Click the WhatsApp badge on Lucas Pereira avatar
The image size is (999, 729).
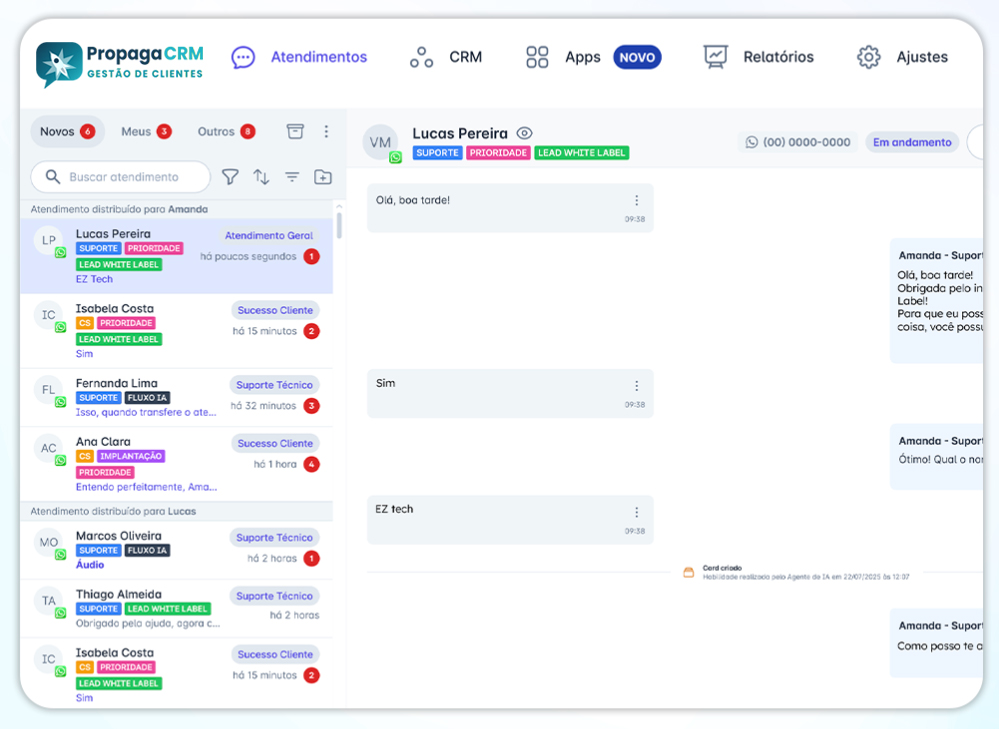61,252
